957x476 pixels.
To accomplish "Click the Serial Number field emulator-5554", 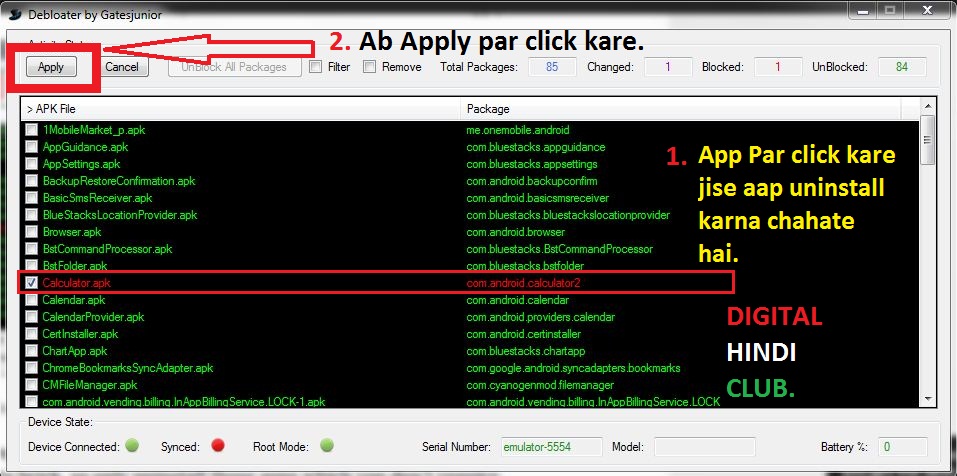I will pos(552,447).
